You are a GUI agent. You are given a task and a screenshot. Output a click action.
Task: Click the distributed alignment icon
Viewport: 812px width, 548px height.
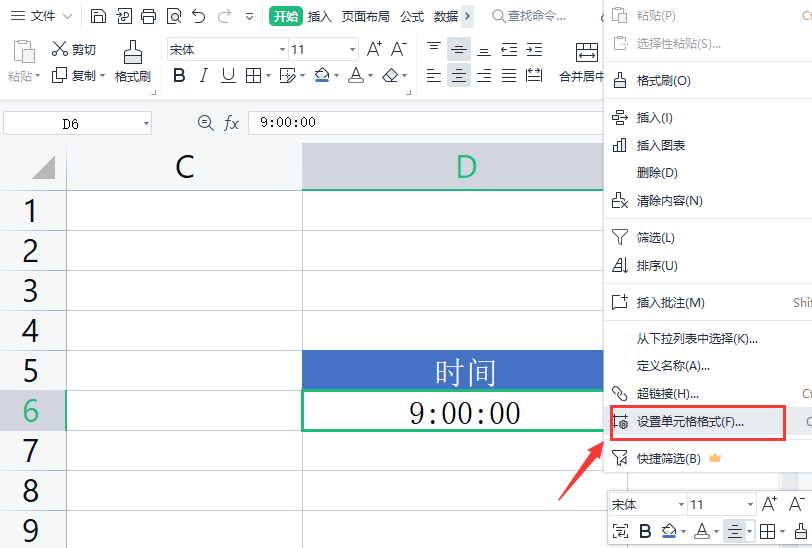coord(534,76)
